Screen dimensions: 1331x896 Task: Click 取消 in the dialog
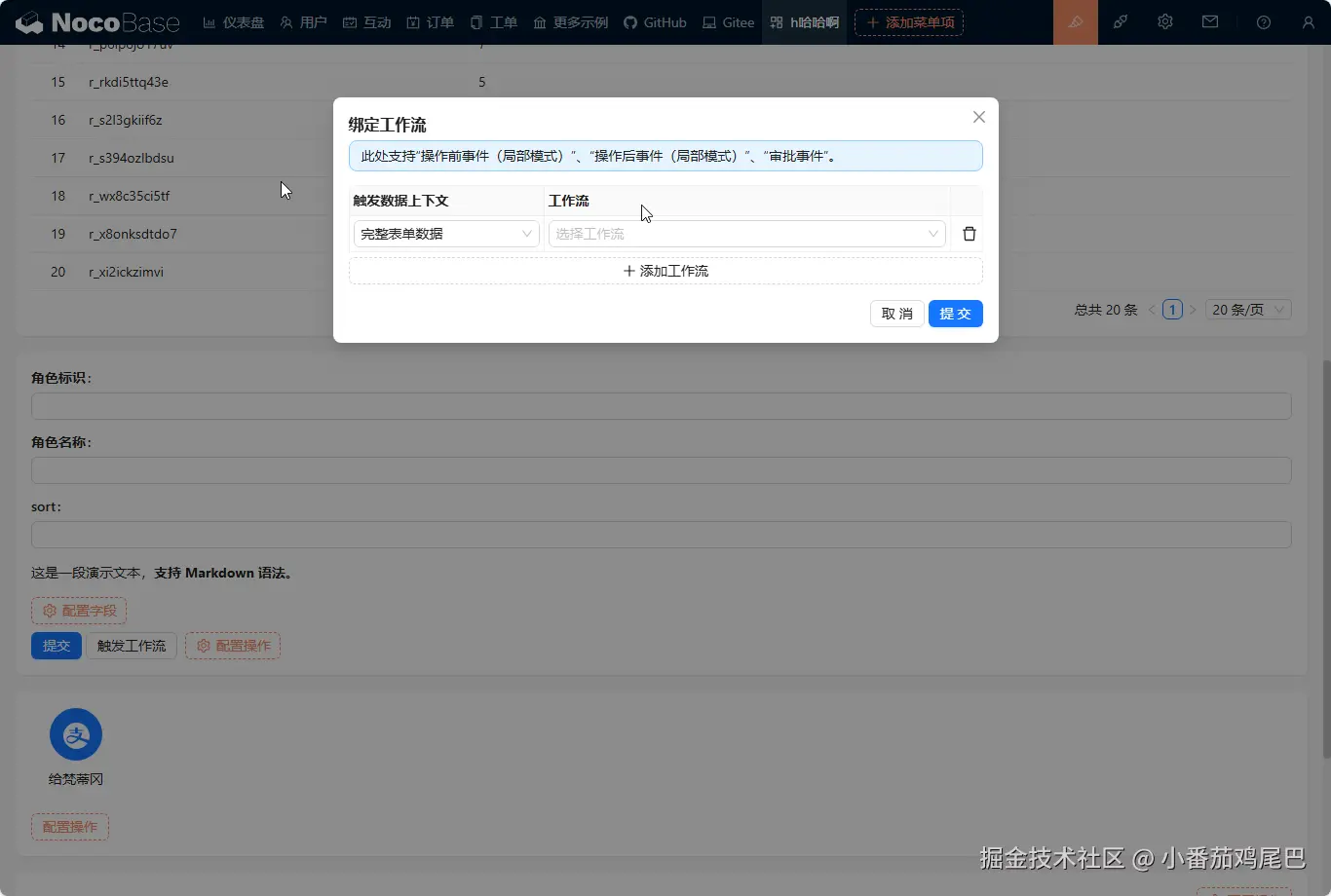(x=896, y=314)
